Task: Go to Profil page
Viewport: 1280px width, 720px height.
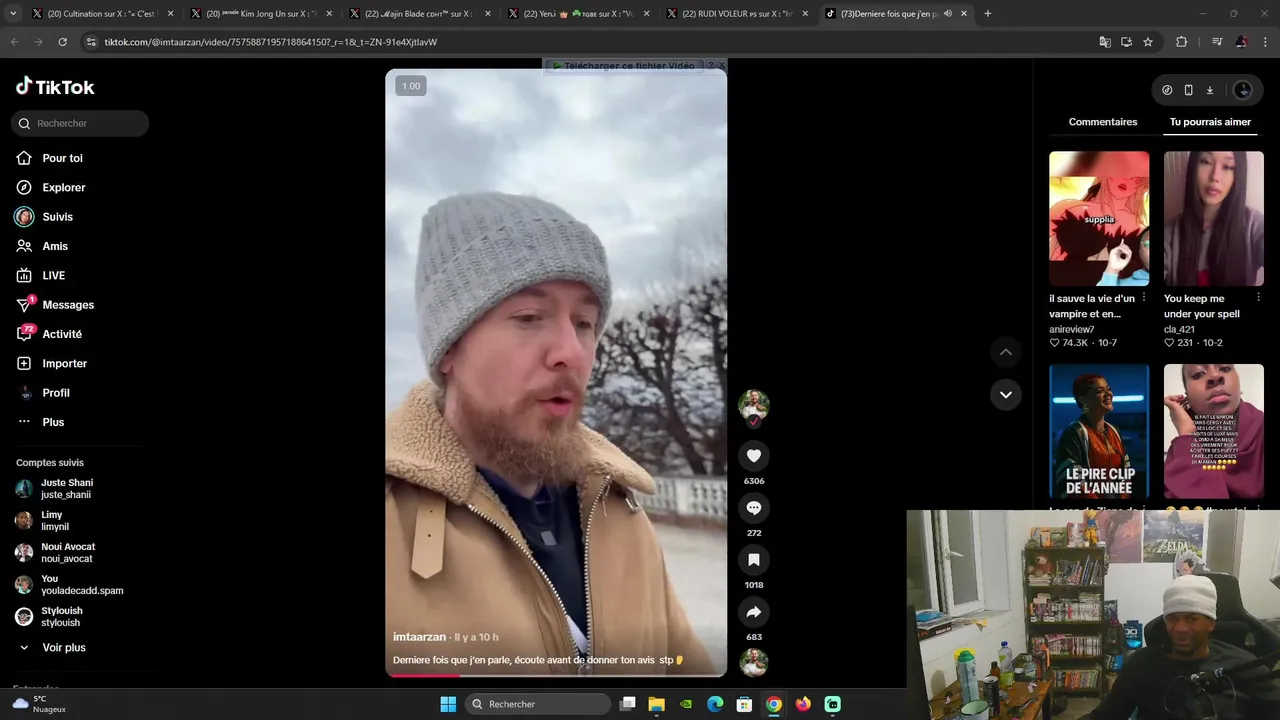Action: click(x=56, y=393)
